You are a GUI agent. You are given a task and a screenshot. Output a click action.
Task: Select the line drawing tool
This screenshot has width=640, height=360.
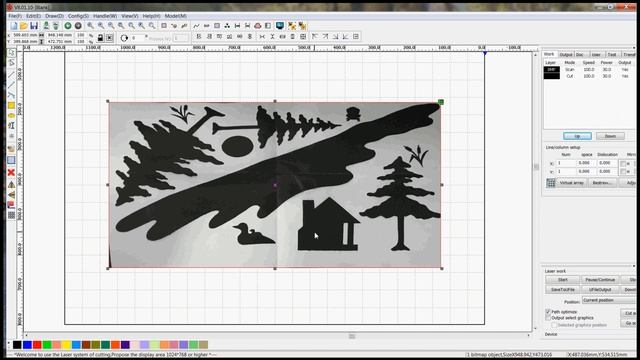point(11,74)
